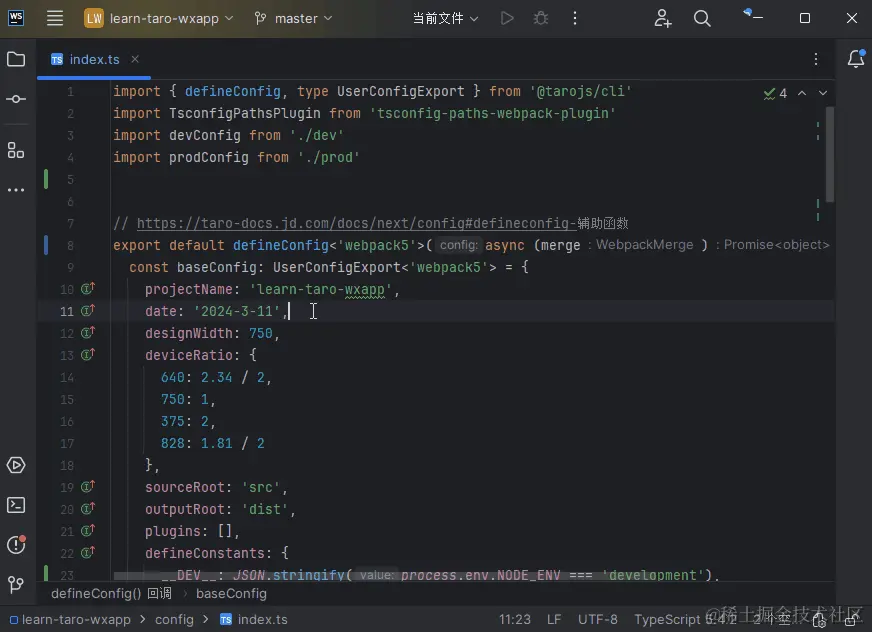Open the main hamburger menu
This screenshot has width=872, height=632.
click(x=54, y=18)
